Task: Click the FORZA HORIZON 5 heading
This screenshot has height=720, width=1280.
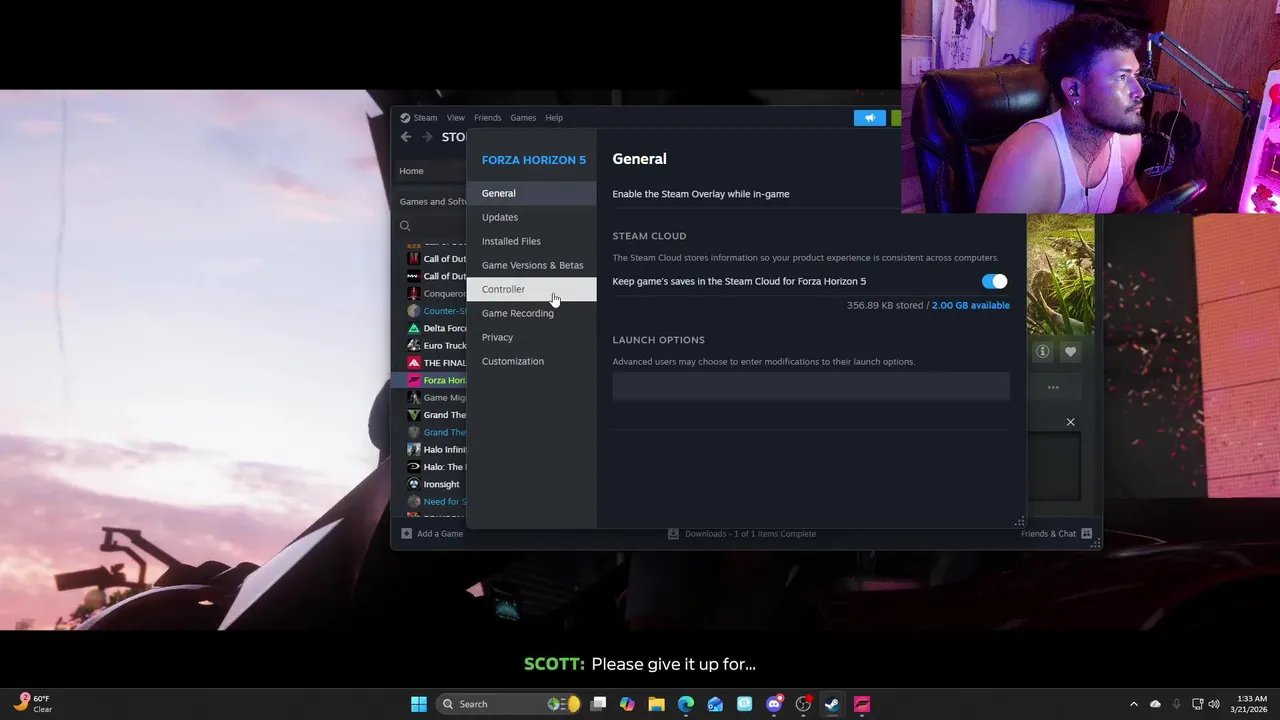Action: click(x=534, y=160)
